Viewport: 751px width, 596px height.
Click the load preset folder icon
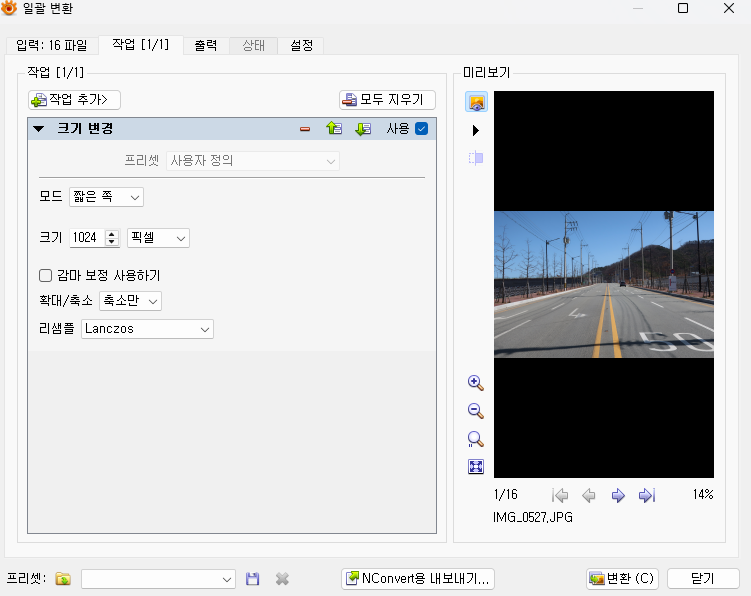point(63,579)
